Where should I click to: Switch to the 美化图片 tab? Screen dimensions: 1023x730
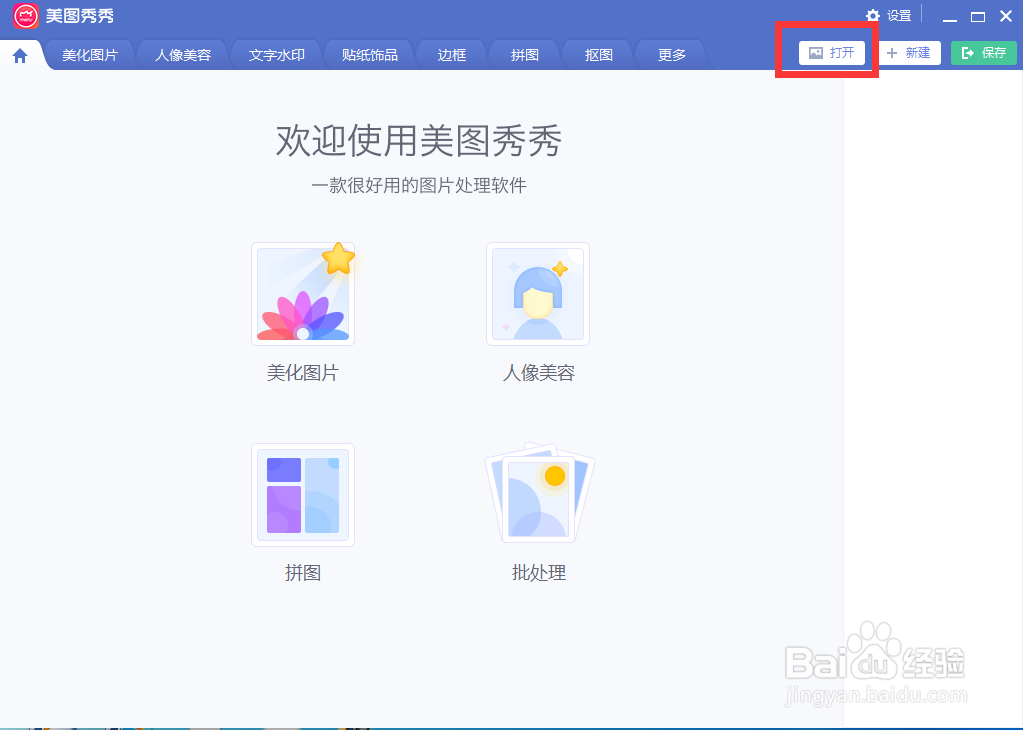click(89, 55)
